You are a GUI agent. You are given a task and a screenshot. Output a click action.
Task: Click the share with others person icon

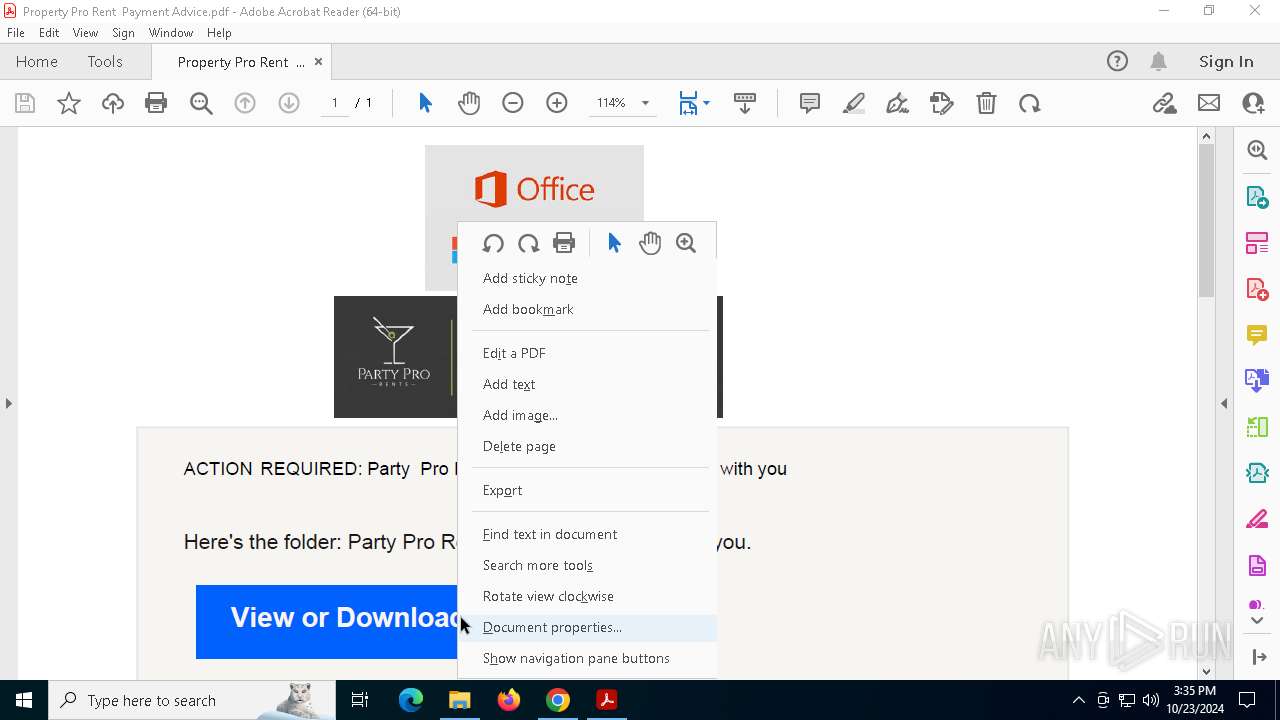click(1253, 103)
